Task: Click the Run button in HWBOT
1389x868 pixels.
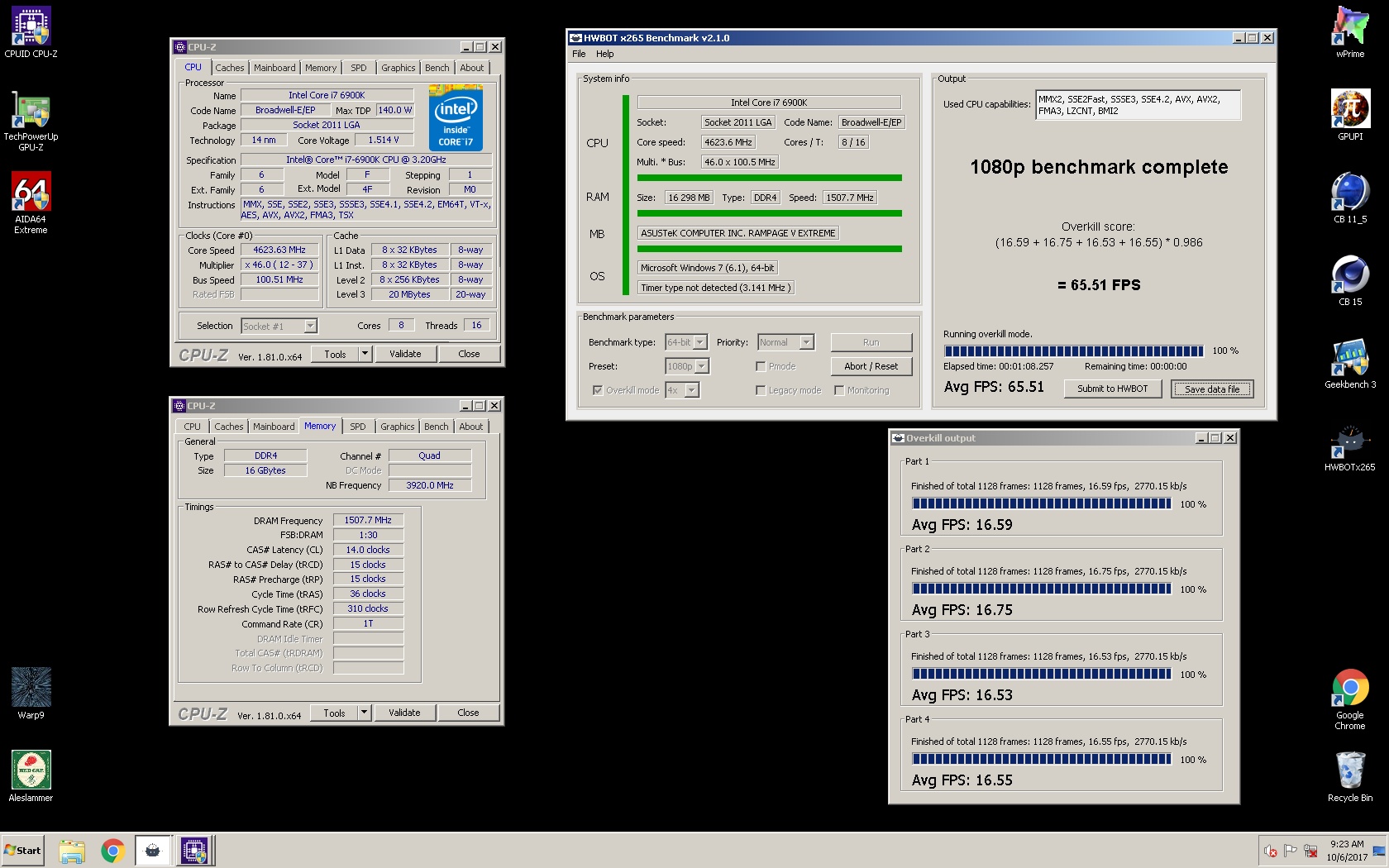Action: [871, 342]
